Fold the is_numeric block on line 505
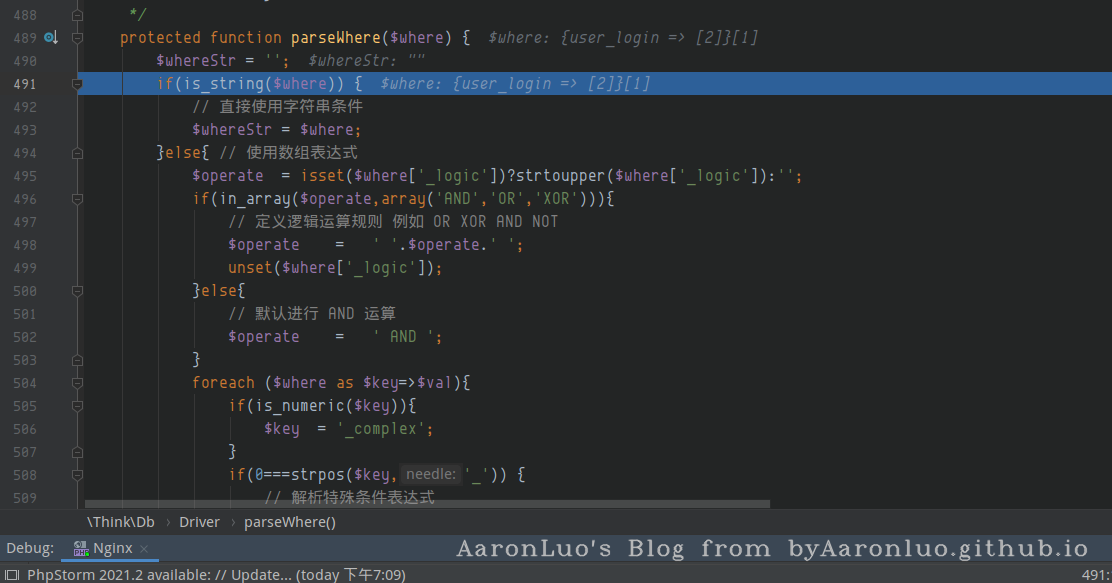The image size is (1112, 583). [x=77, y=406]
